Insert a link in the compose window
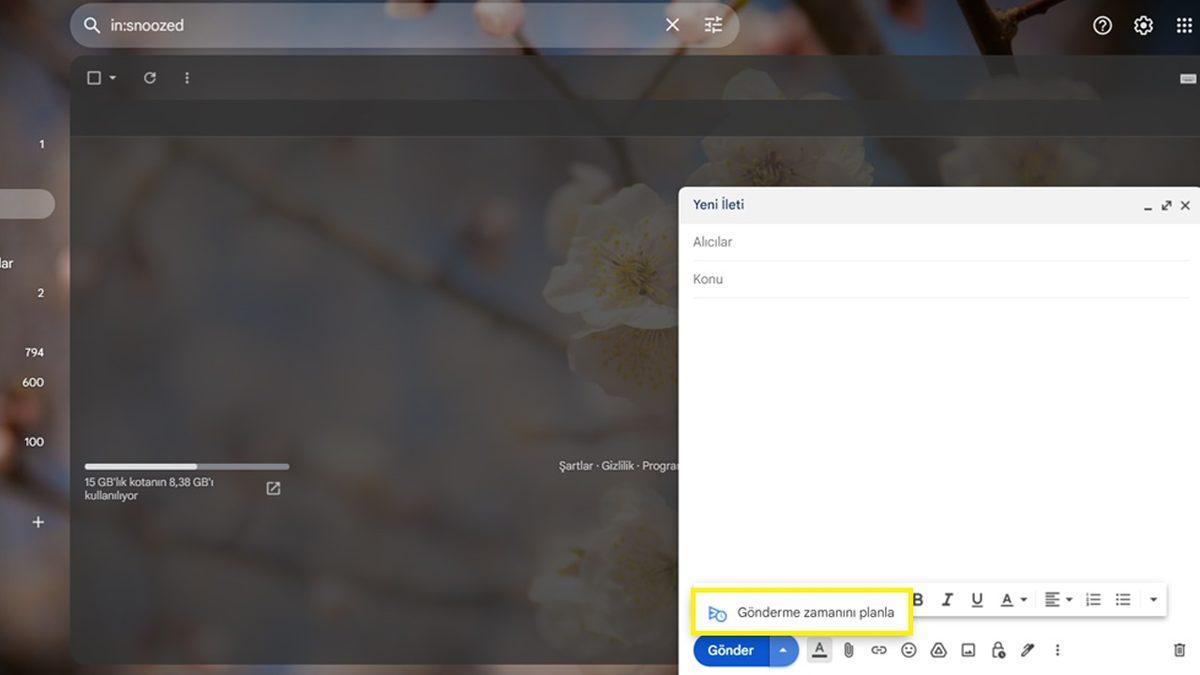This screenshot has height=675, width=1200. (x=879, y=650)
